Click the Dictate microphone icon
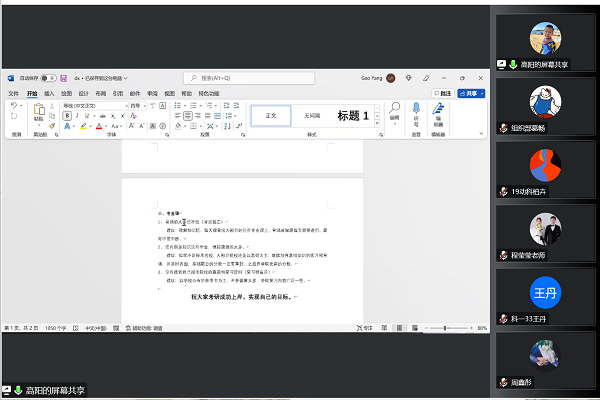The image size is (600, 400). (416, 108)
